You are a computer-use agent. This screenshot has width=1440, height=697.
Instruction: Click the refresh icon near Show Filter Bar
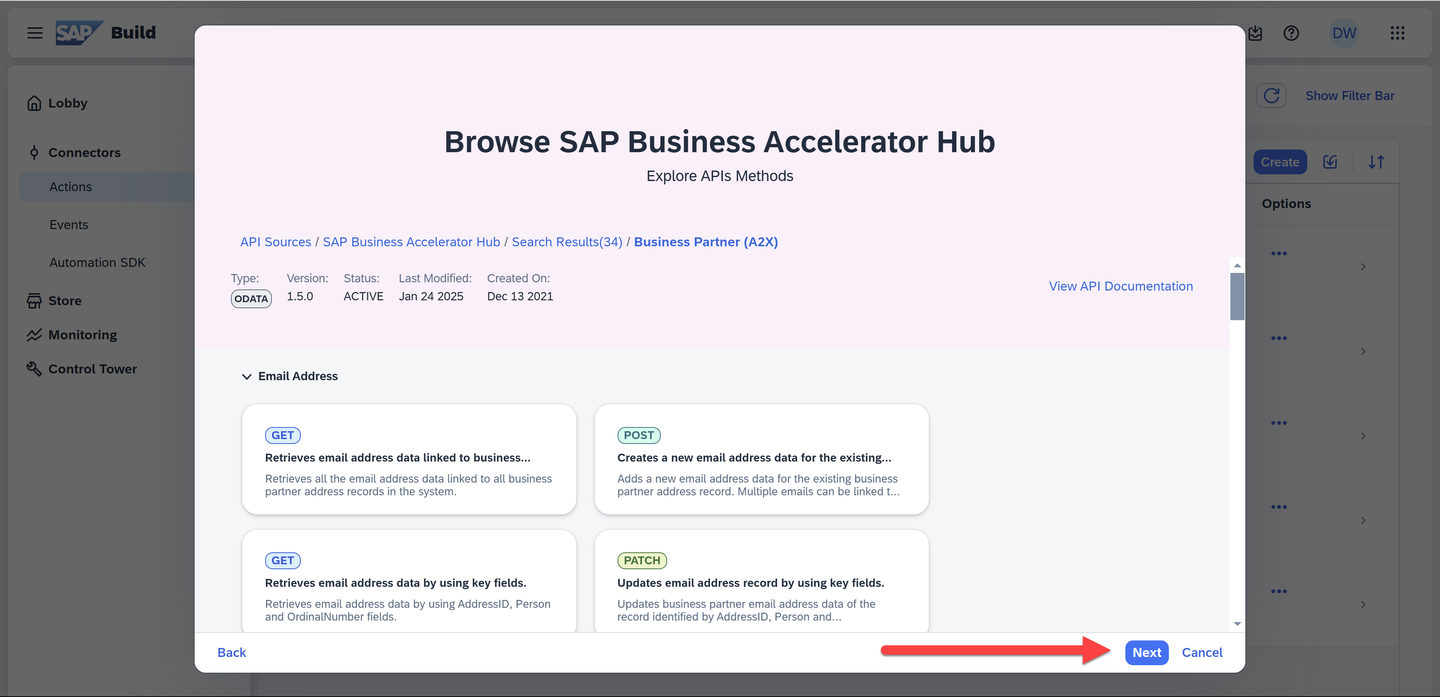[1271, 96]
